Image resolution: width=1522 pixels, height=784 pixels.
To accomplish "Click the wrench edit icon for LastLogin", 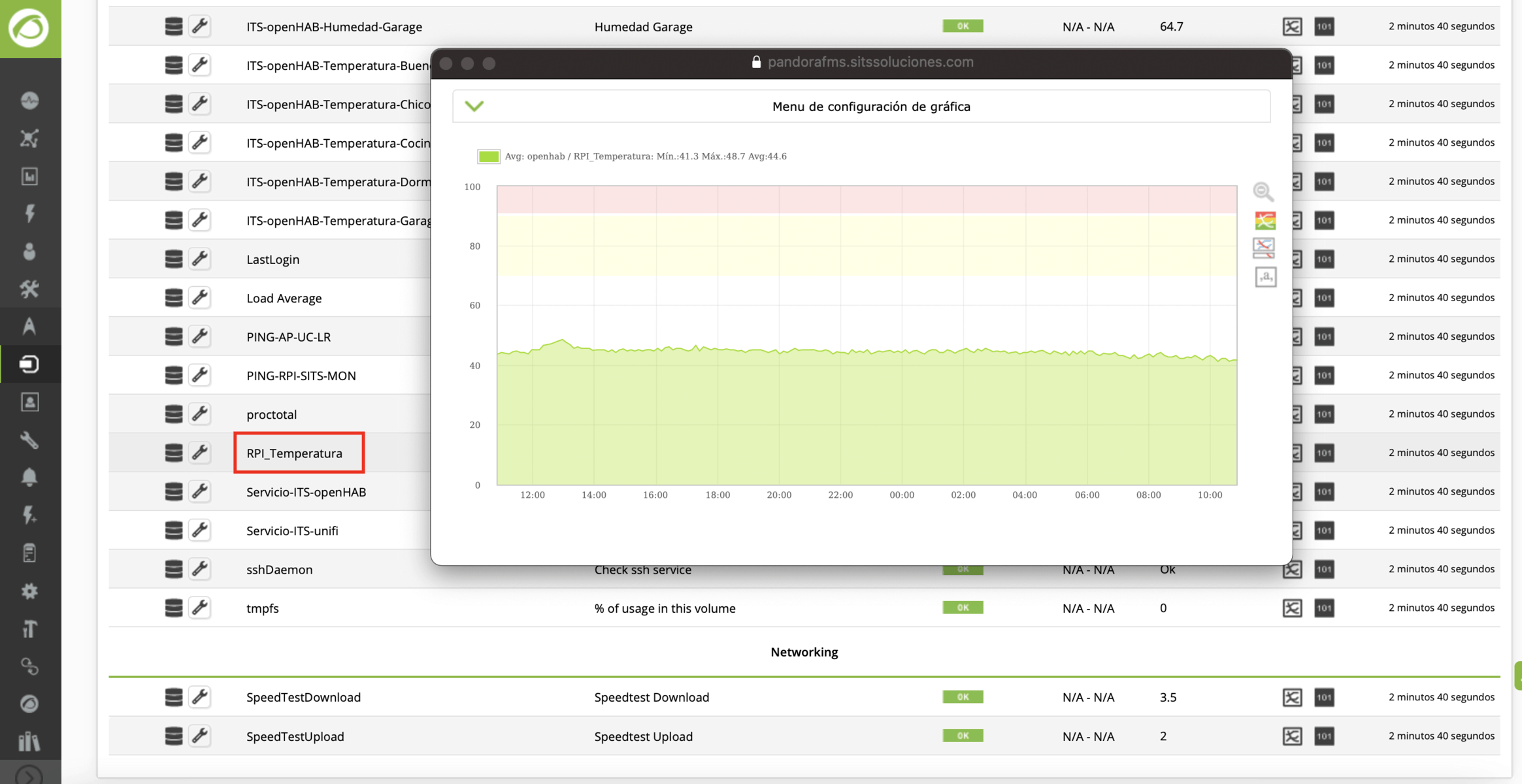I will coord(200,259).
